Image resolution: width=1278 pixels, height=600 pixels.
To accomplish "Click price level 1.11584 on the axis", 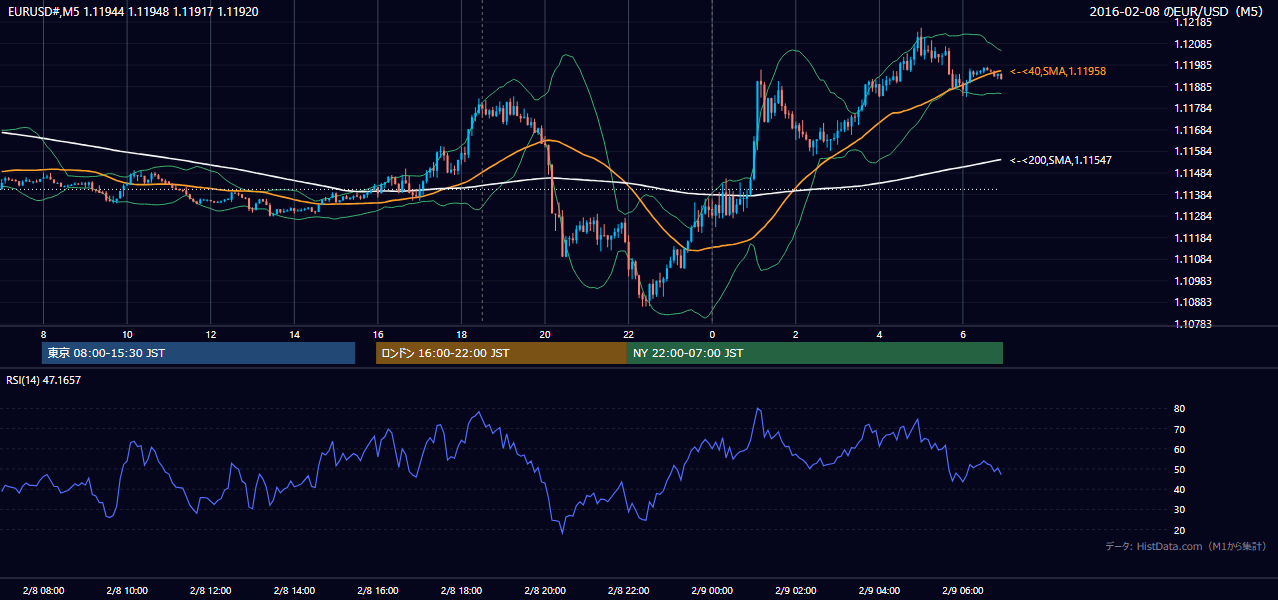I will pyautogui.click(x=1193, y=151).
